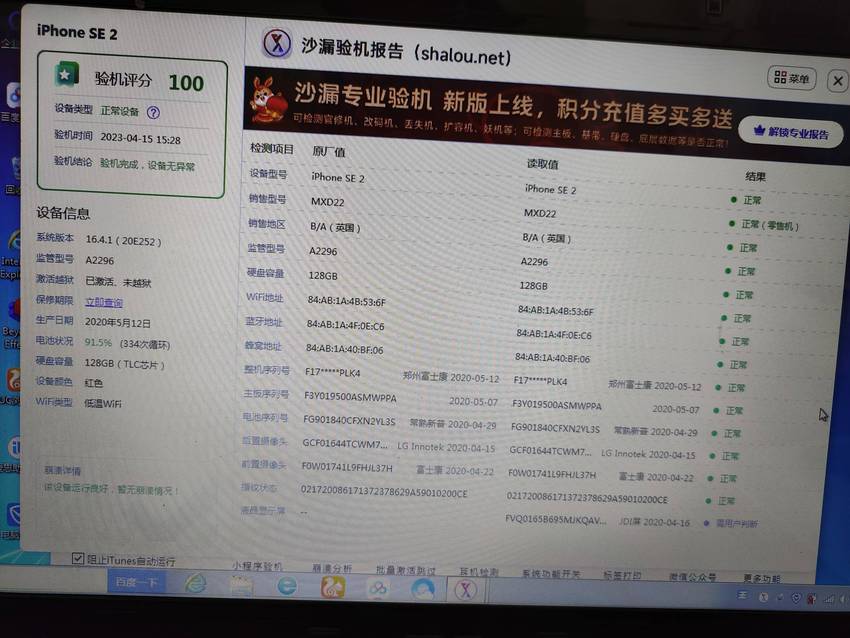850x638 pixels.
Task: Click the green star score badge icon
Action: pyautogui.click(x=66, y=75)
